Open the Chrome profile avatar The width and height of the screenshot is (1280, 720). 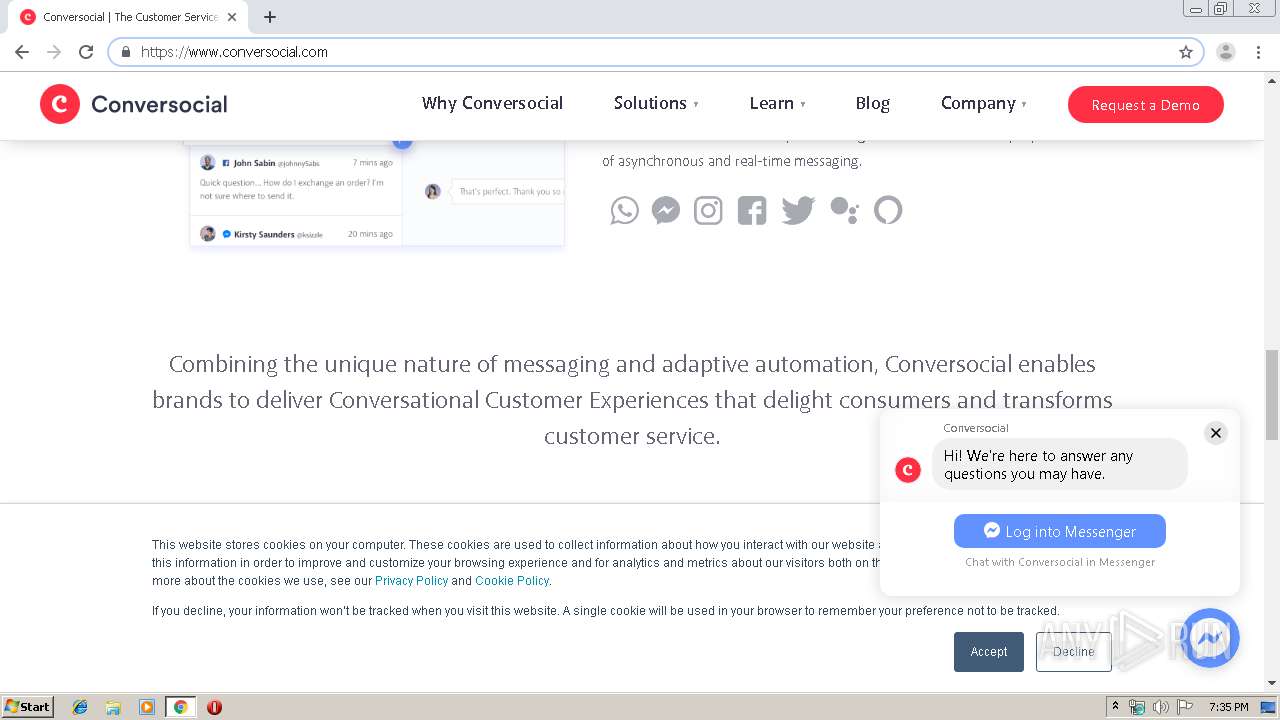pos(1226,52)
